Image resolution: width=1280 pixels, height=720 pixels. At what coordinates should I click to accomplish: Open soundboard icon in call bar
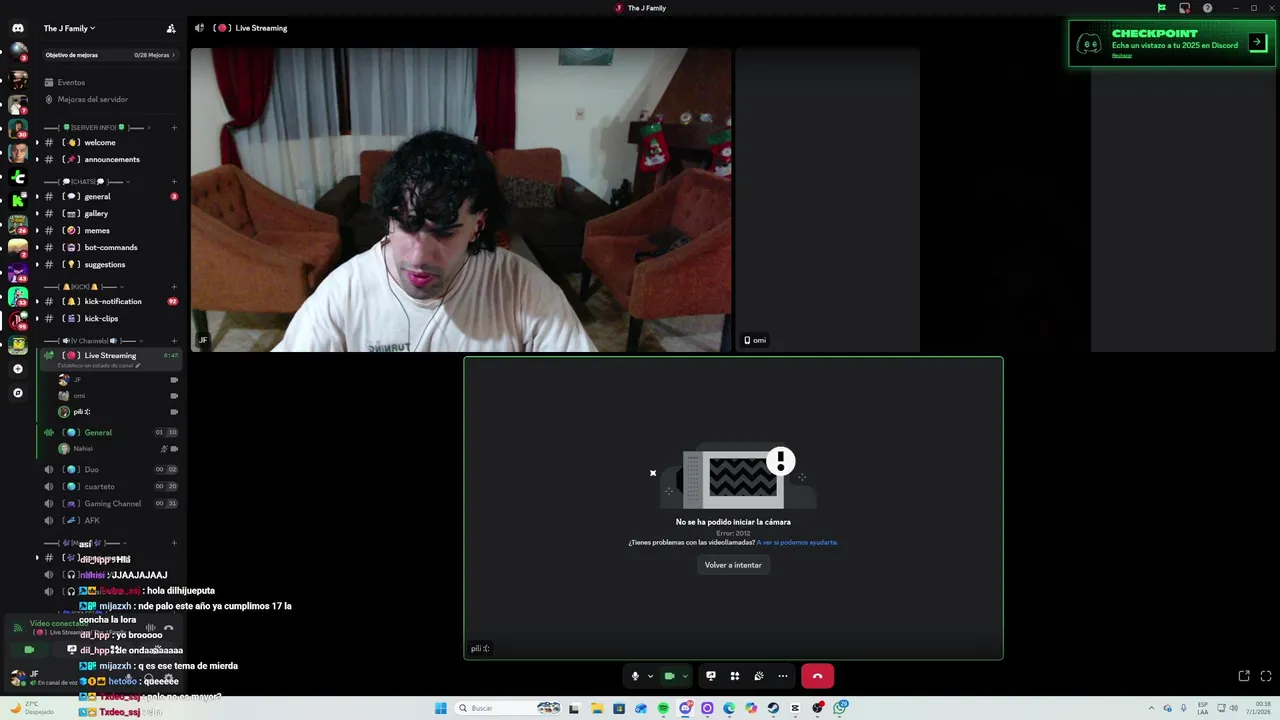tap(759, 676)
